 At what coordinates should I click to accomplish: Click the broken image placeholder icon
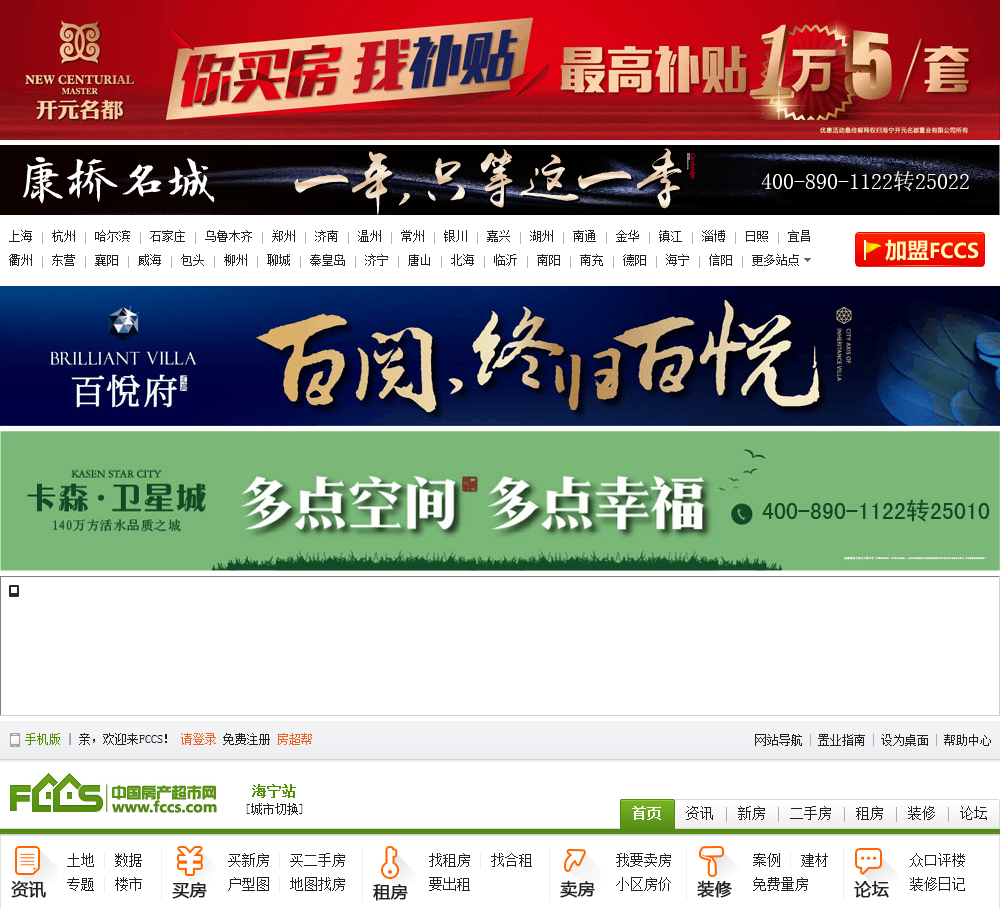pos(14,591)
